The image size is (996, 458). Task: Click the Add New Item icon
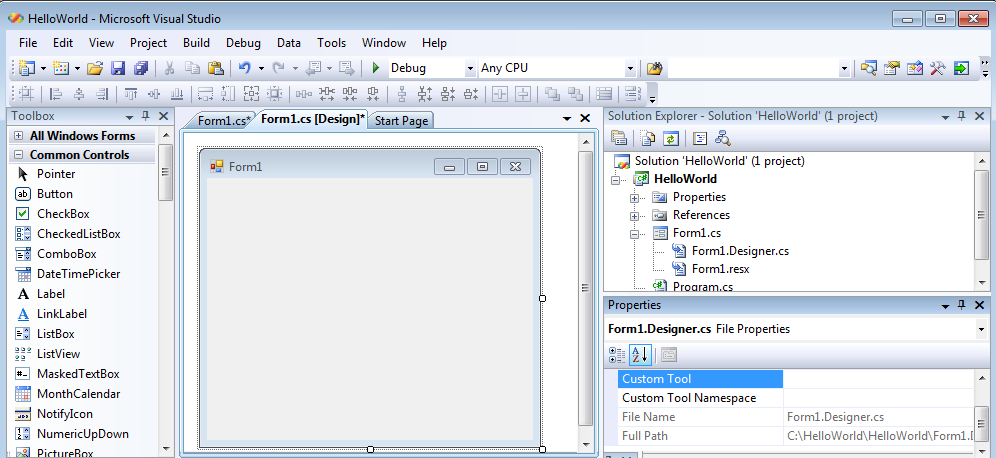pyautogui.click(x=60, y=68)
